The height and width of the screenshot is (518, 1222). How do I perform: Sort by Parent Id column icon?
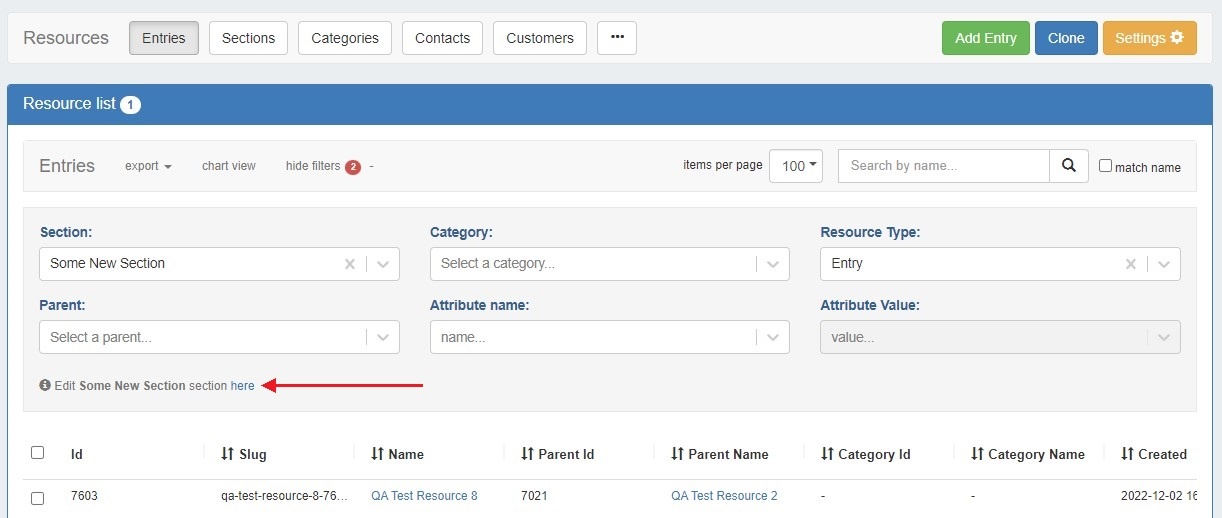pyautogui.click(x=527, y=454)
